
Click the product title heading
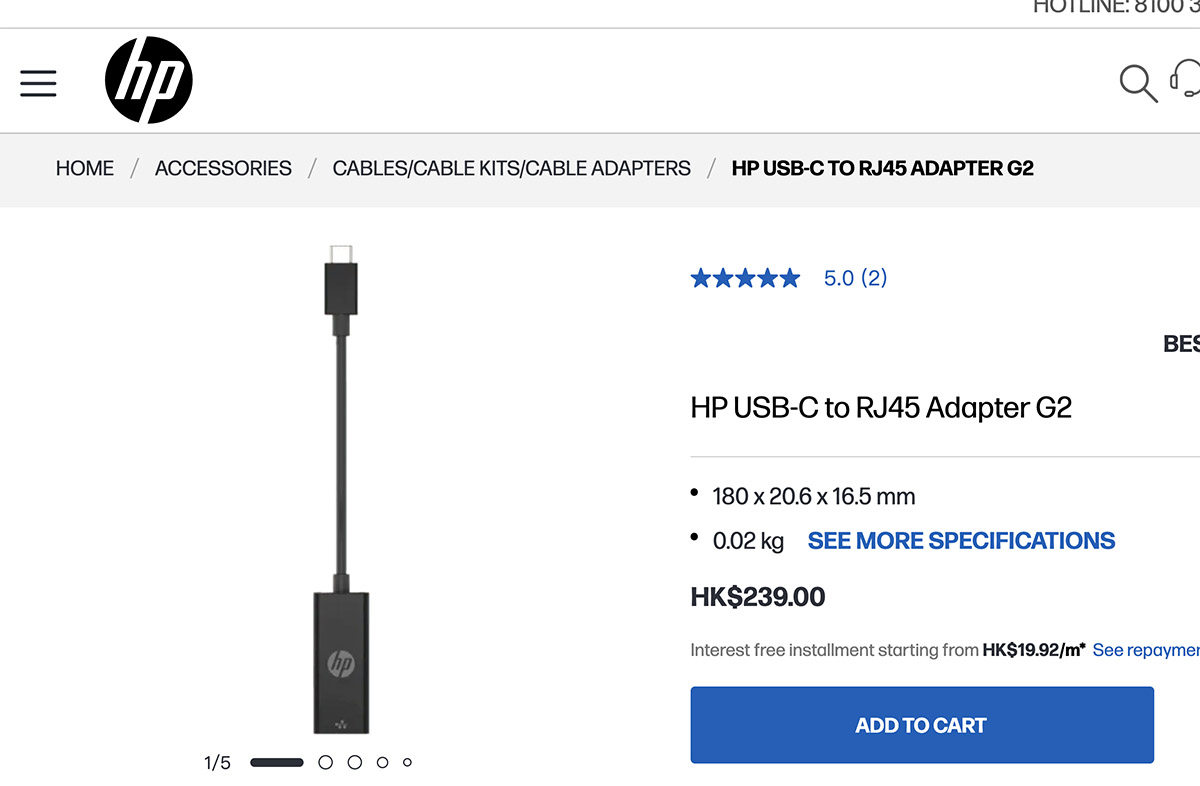[x=880, y=408]
